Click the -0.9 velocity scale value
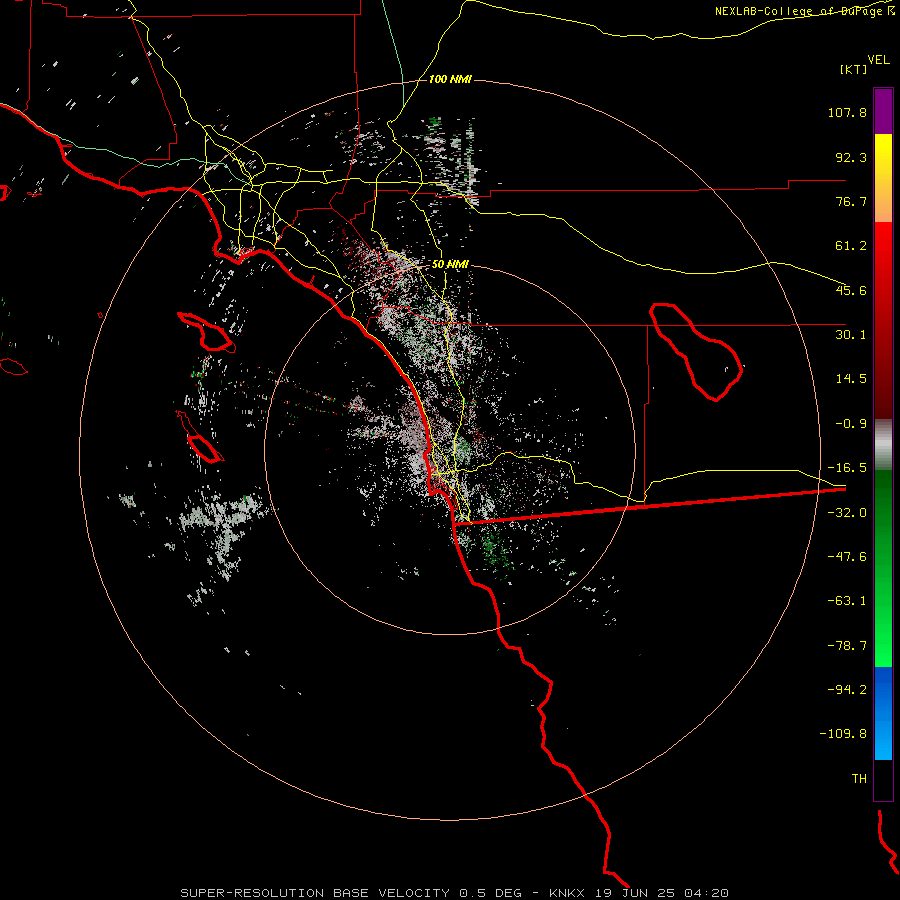This screenshot has width=900, height=900. point(851,424)
